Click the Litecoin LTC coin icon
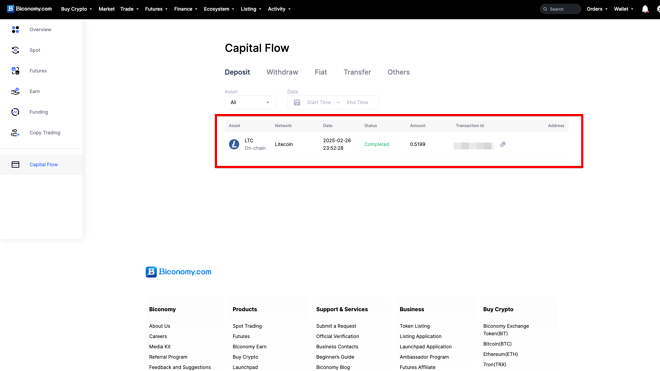Viewport: 660px width, 371px height. [x=234, y=144]
